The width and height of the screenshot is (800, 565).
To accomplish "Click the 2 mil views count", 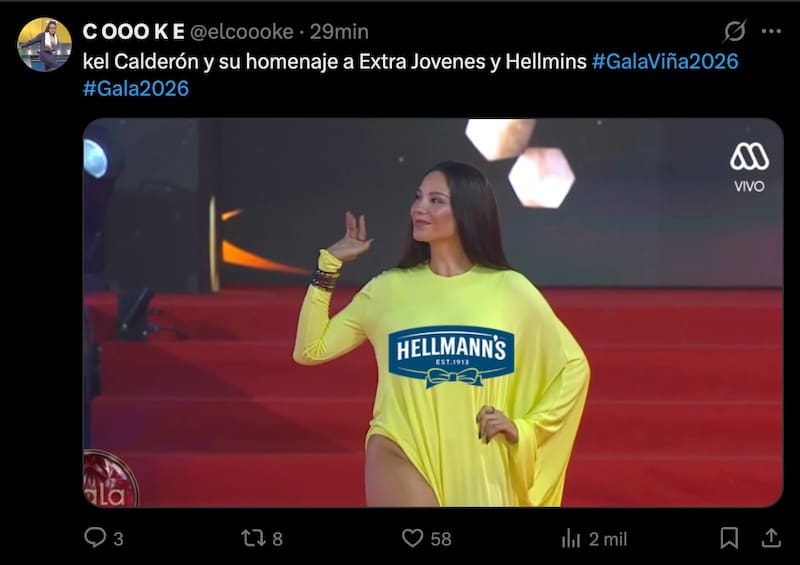I will pyautogui.click(x=608, y=539).
